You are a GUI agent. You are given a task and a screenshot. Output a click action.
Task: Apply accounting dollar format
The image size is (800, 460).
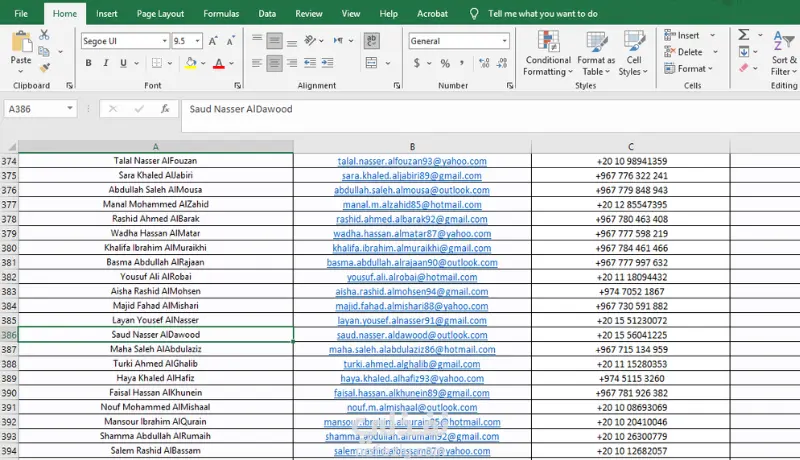417,63
